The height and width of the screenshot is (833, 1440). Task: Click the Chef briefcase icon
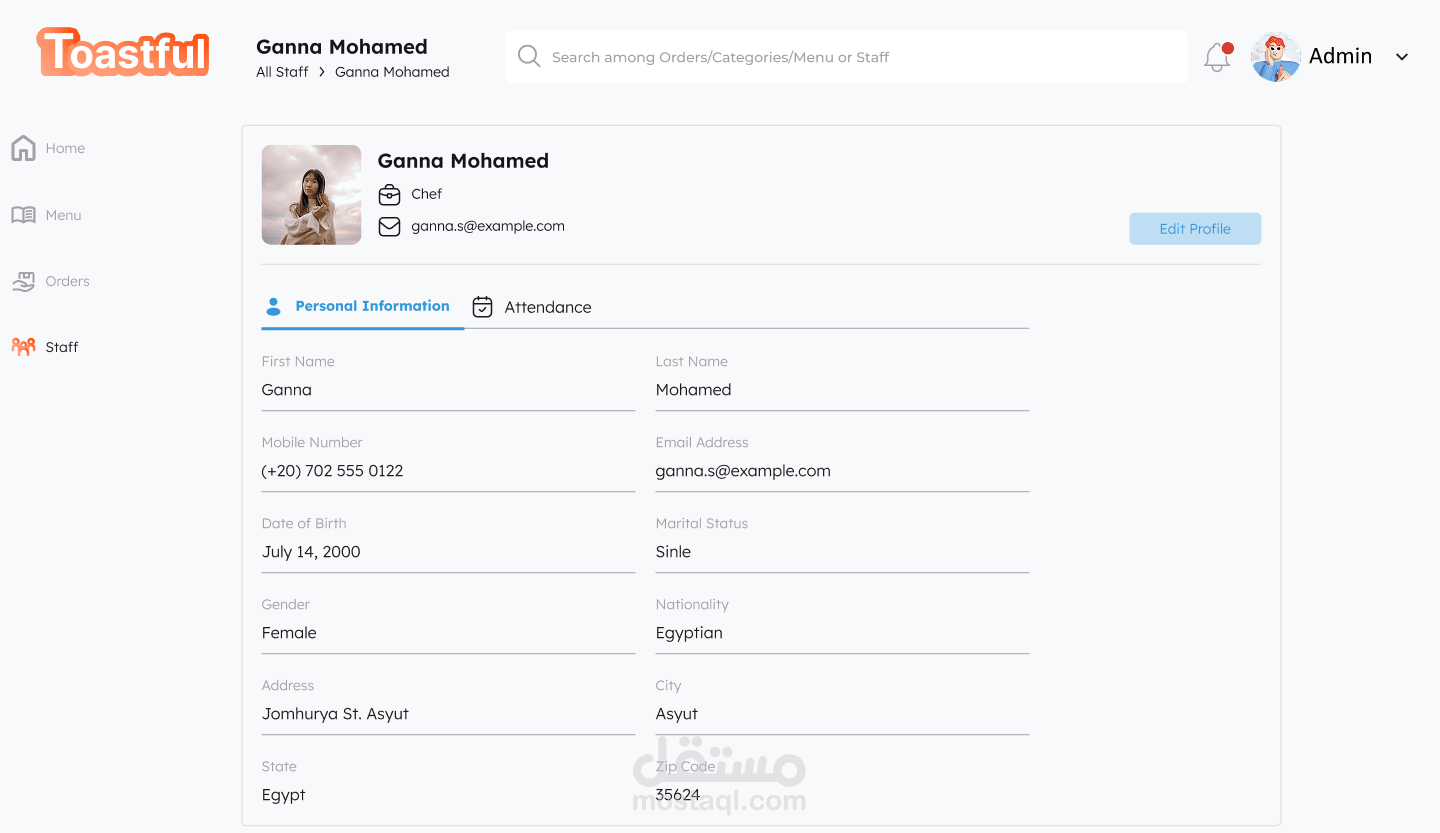click(x=389, y=195)
